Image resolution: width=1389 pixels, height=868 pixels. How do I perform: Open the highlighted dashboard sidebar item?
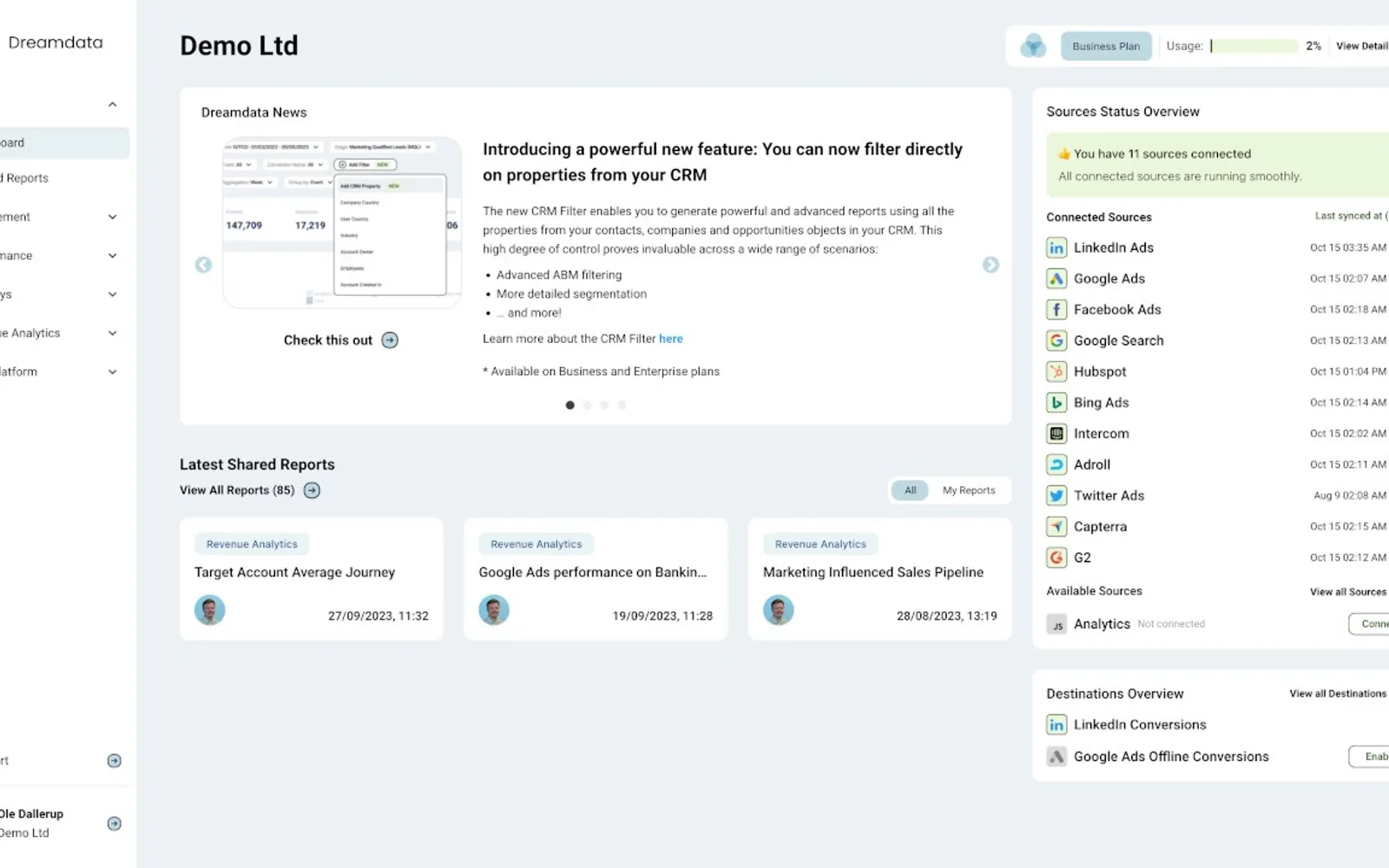pos(64,143)
